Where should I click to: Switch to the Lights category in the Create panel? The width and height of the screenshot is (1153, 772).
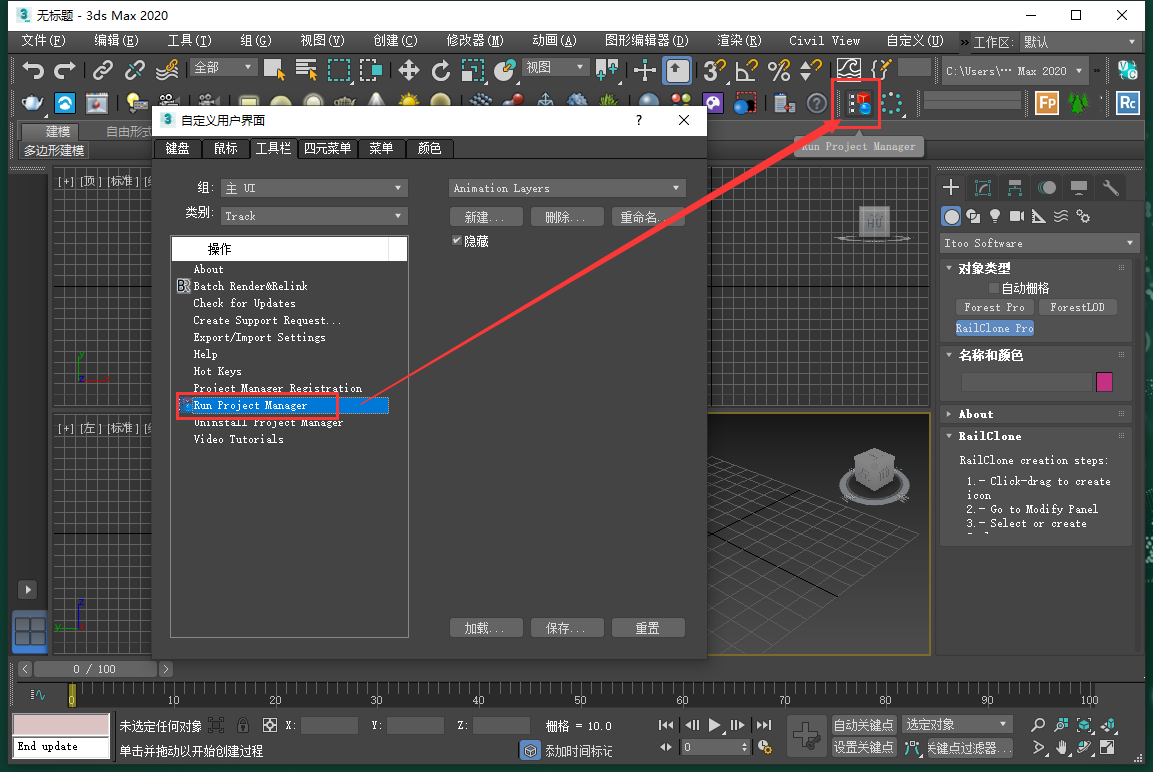point(995,216)
